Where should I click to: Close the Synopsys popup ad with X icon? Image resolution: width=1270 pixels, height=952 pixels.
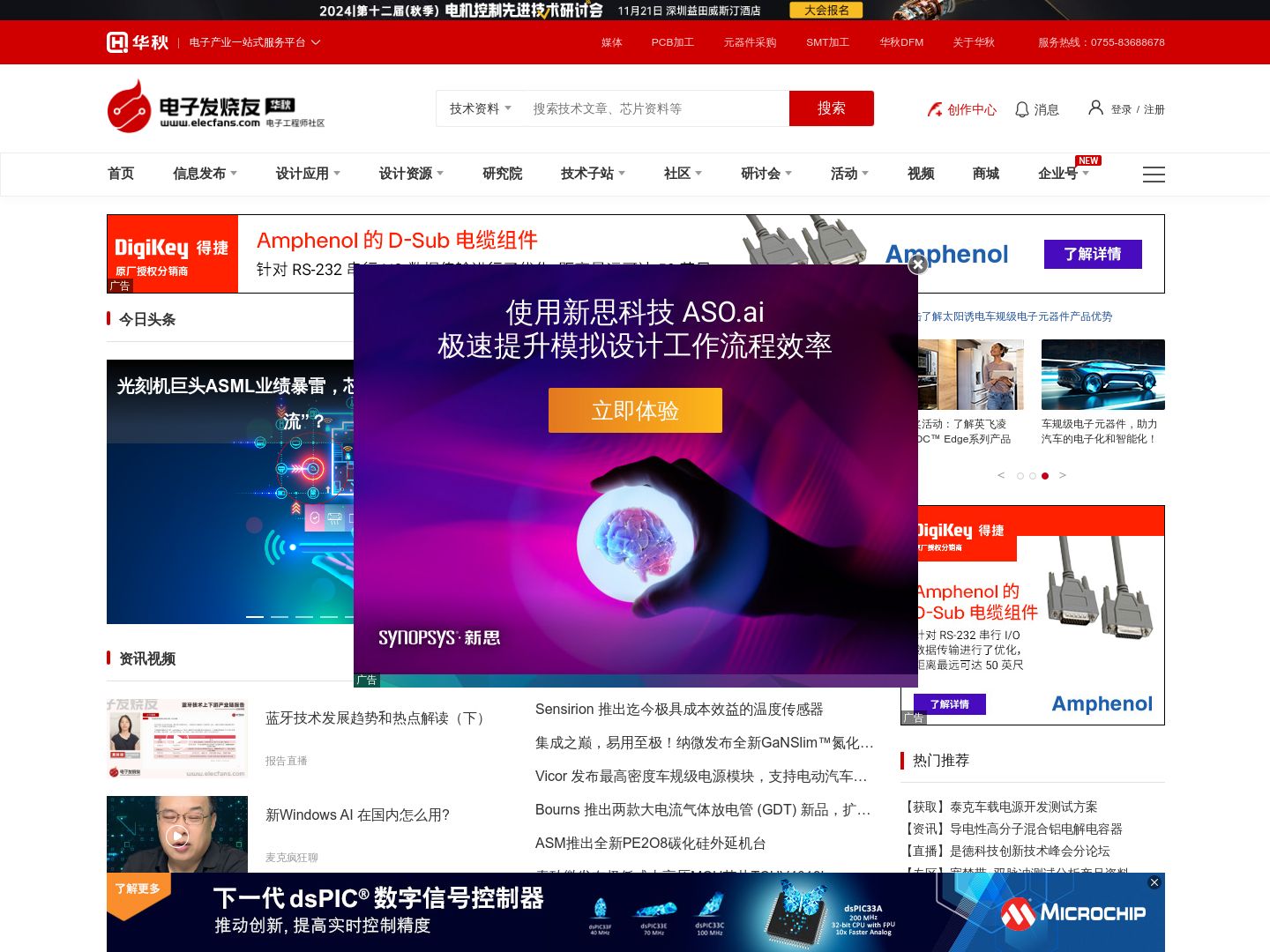coord(918,264)
